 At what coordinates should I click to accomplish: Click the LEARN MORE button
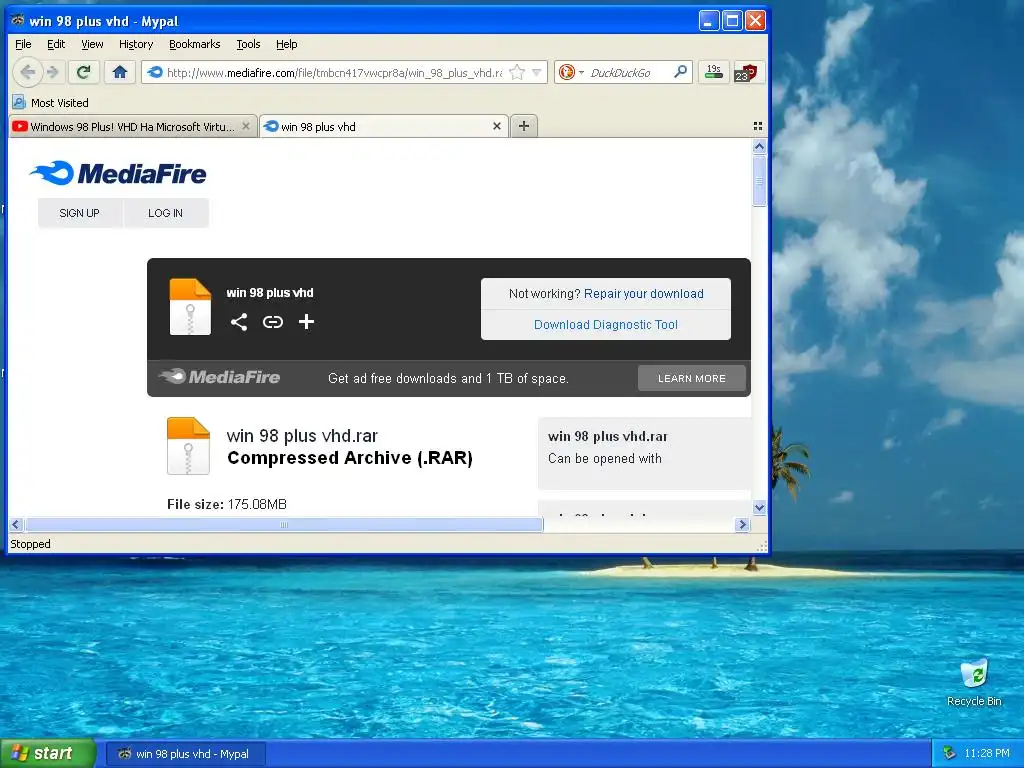[692, 378]
